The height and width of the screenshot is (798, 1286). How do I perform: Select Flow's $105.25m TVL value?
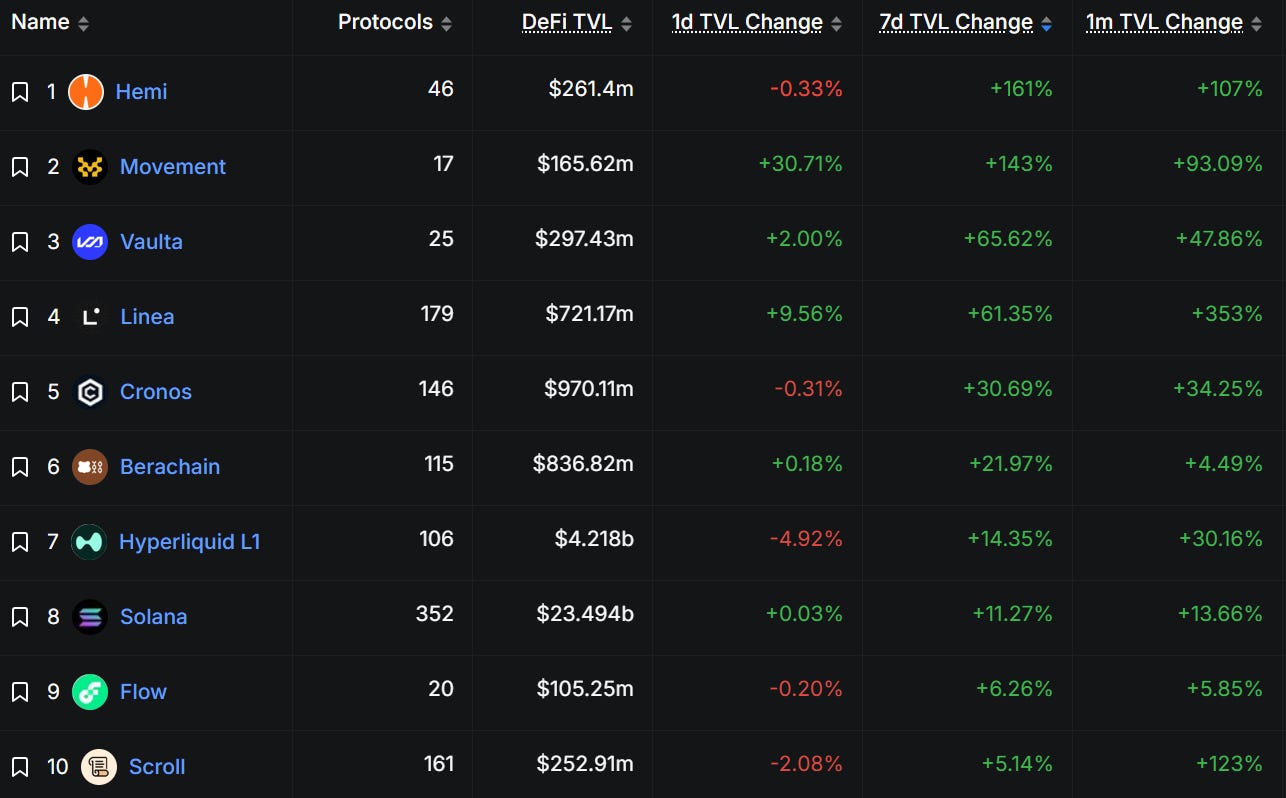tap(585, 689)
